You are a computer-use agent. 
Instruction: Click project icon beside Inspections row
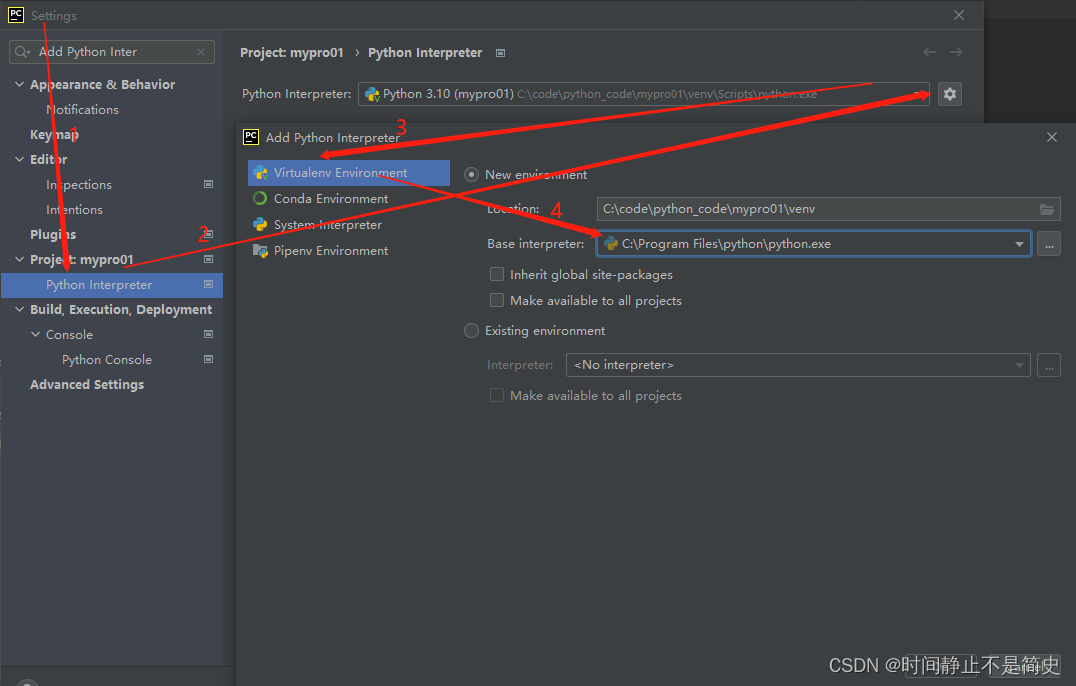point(209,184)
